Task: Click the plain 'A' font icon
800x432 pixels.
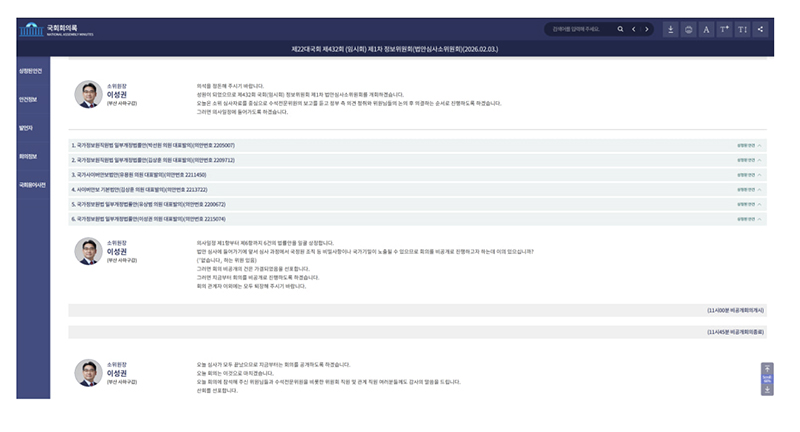Action: point(707,29)
